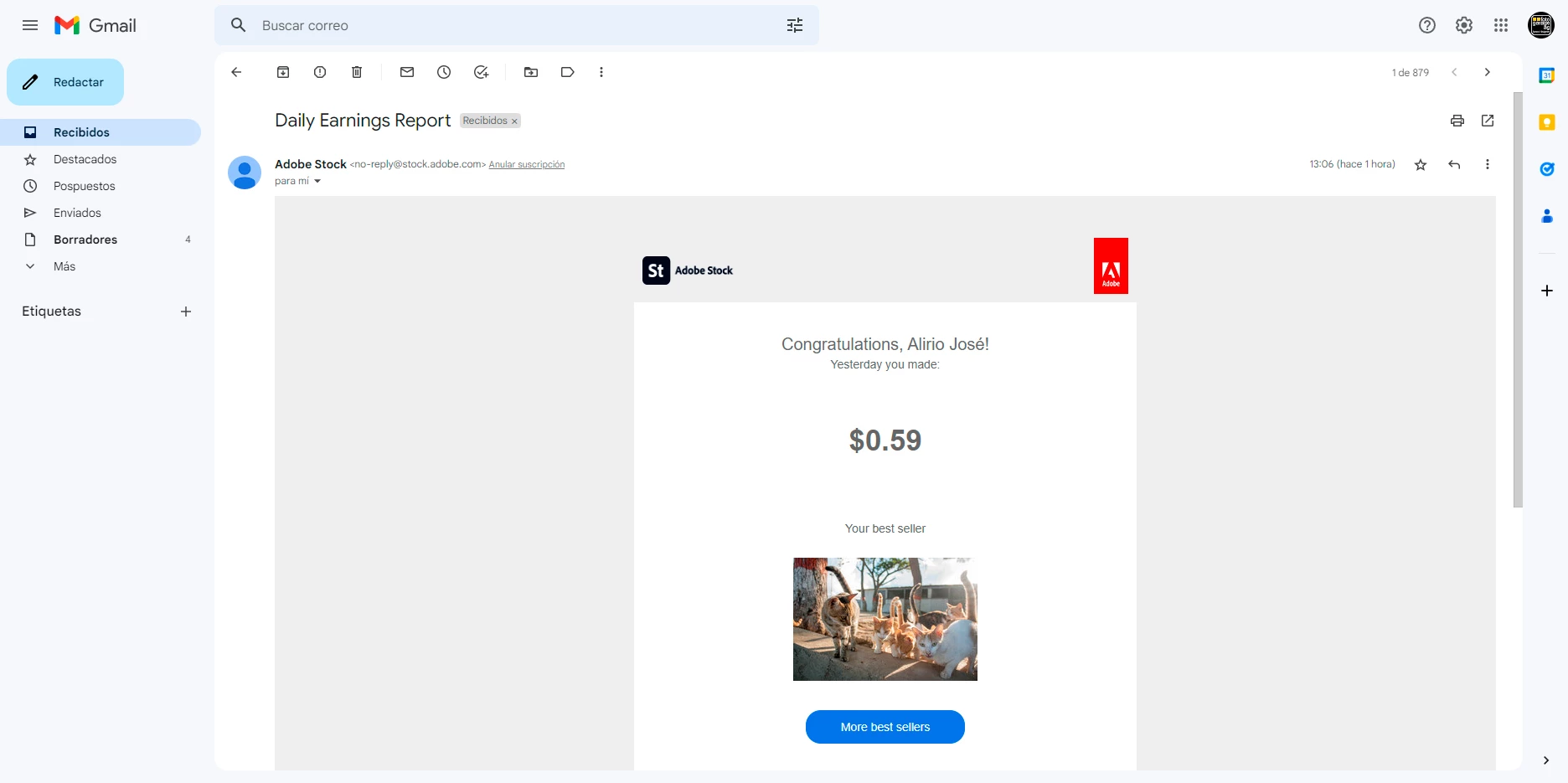
Task: Open Google Tasks side panel
Action: pos(1547,169)
